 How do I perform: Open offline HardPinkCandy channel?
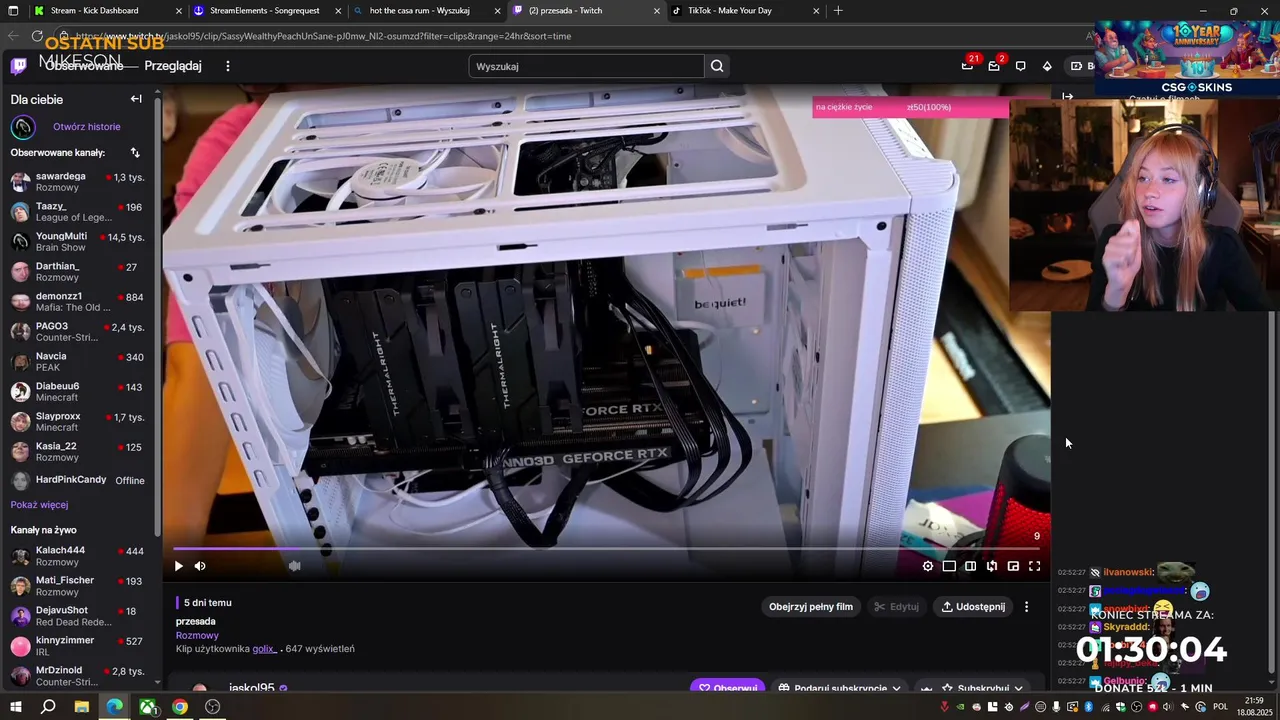[80, 480]
